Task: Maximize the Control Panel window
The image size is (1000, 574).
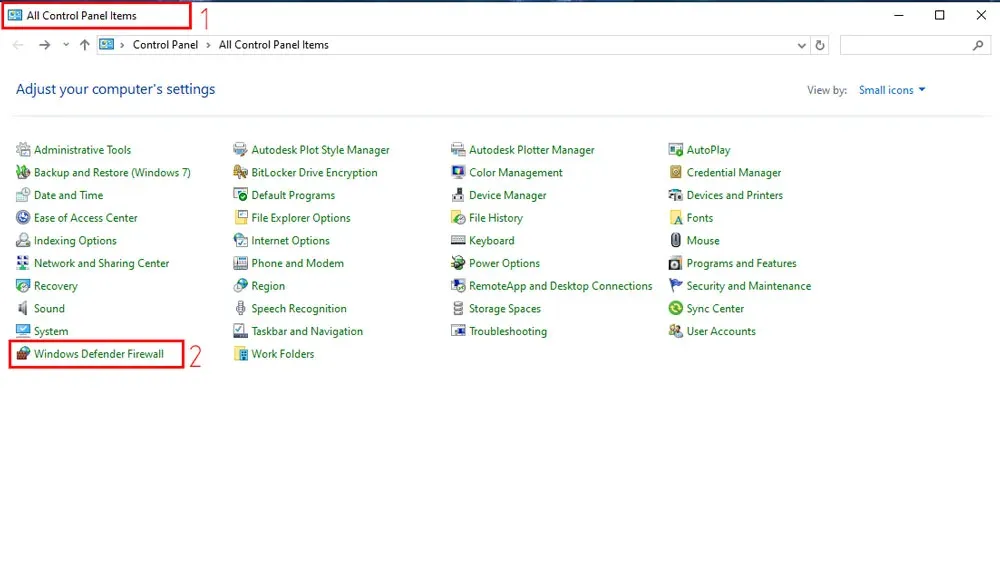Action: pyautogui.click(x=939, y=15)
